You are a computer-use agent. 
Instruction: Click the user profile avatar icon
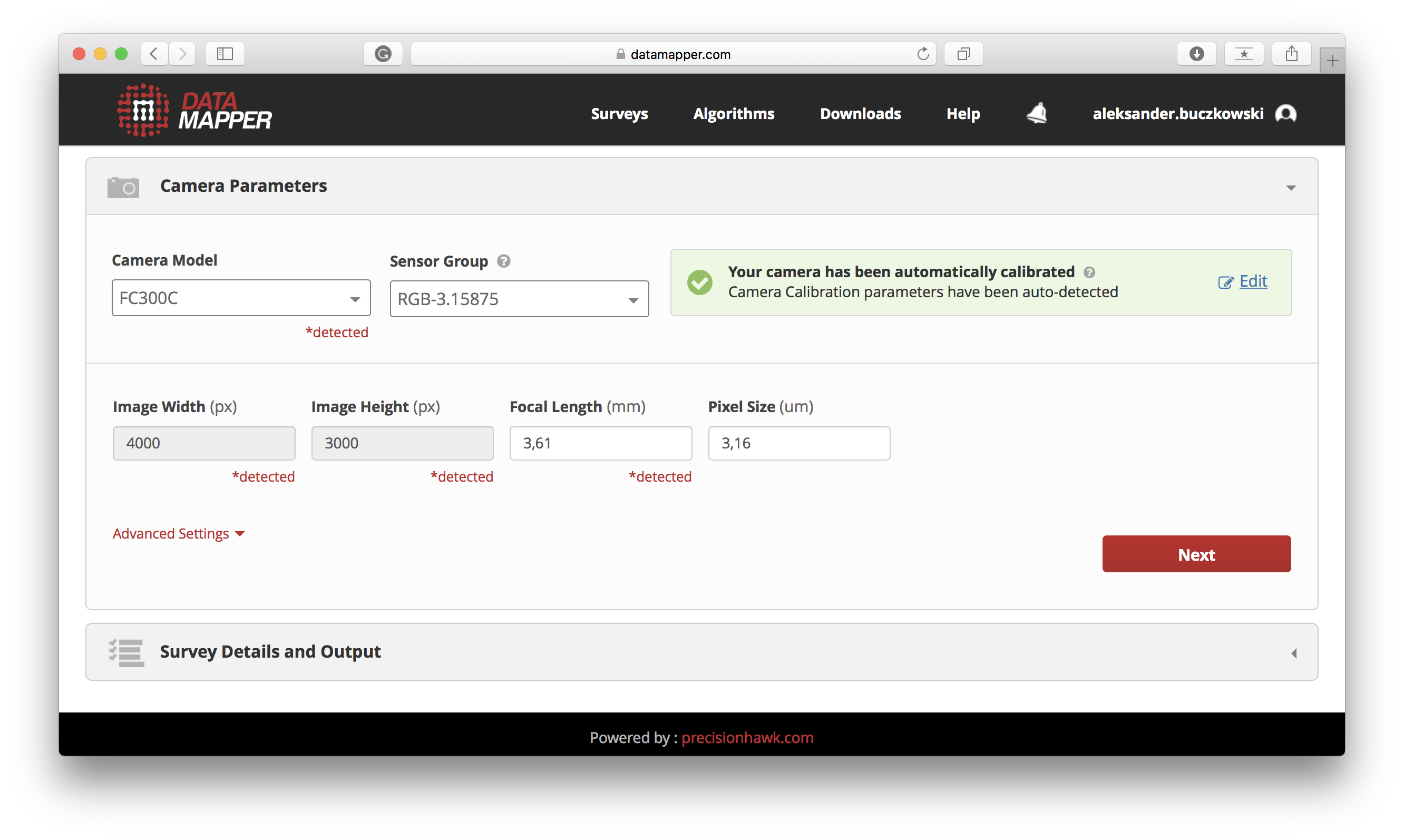[1285, 114]
